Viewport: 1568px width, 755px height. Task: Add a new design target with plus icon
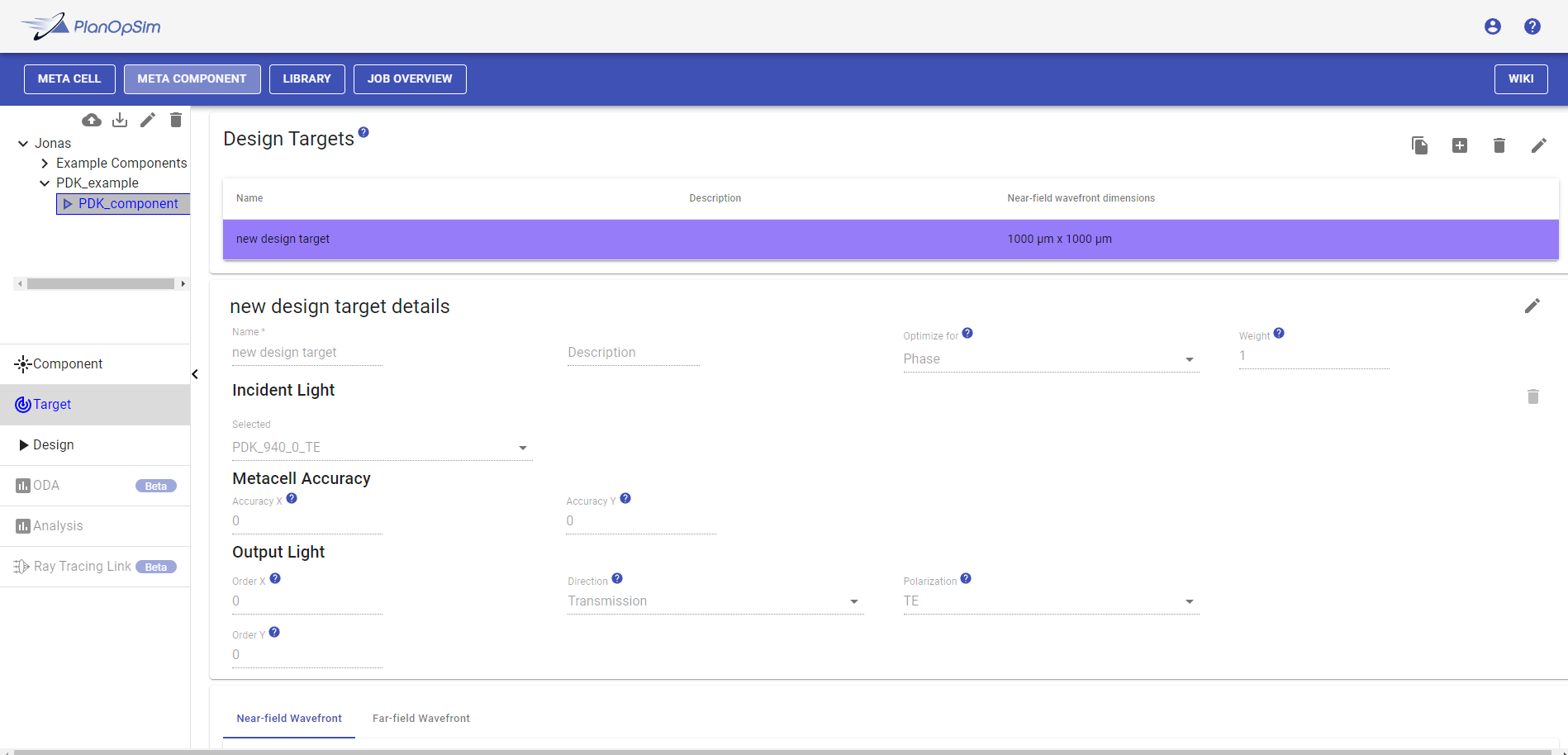coord(1459,146)
